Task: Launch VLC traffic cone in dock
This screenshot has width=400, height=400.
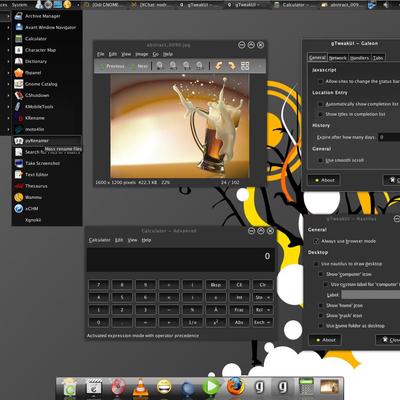Action: [x=141, y=387]
